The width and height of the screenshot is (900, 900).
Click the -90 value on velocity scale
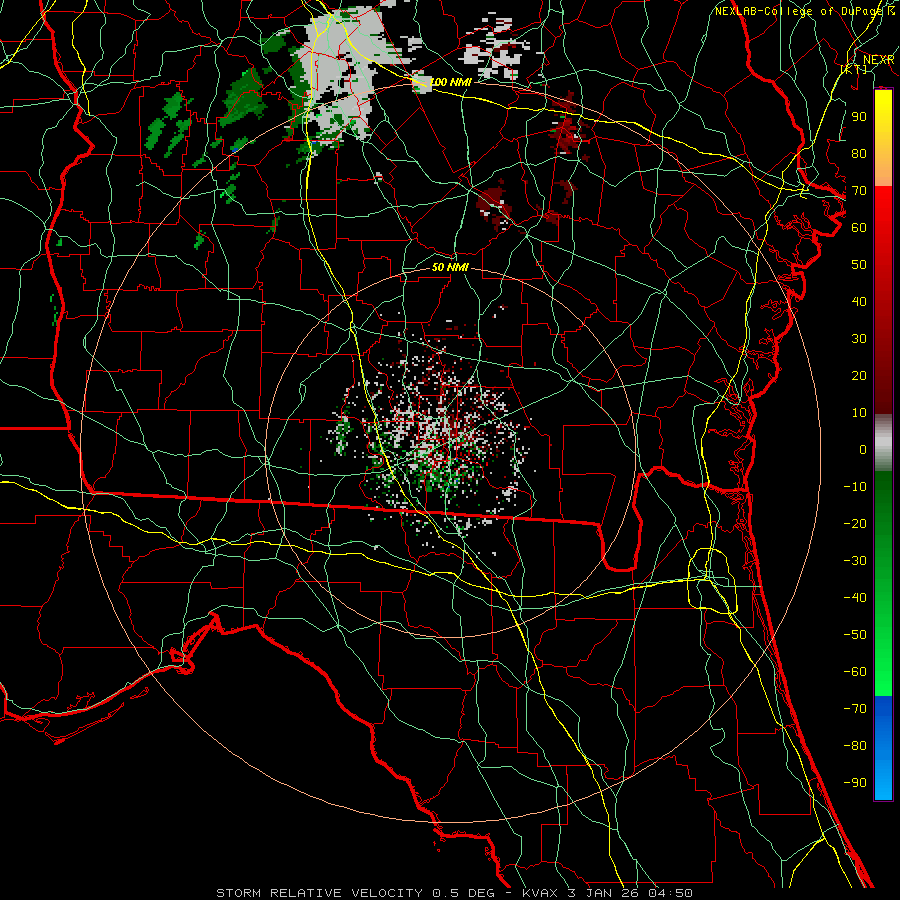point(855,783)
